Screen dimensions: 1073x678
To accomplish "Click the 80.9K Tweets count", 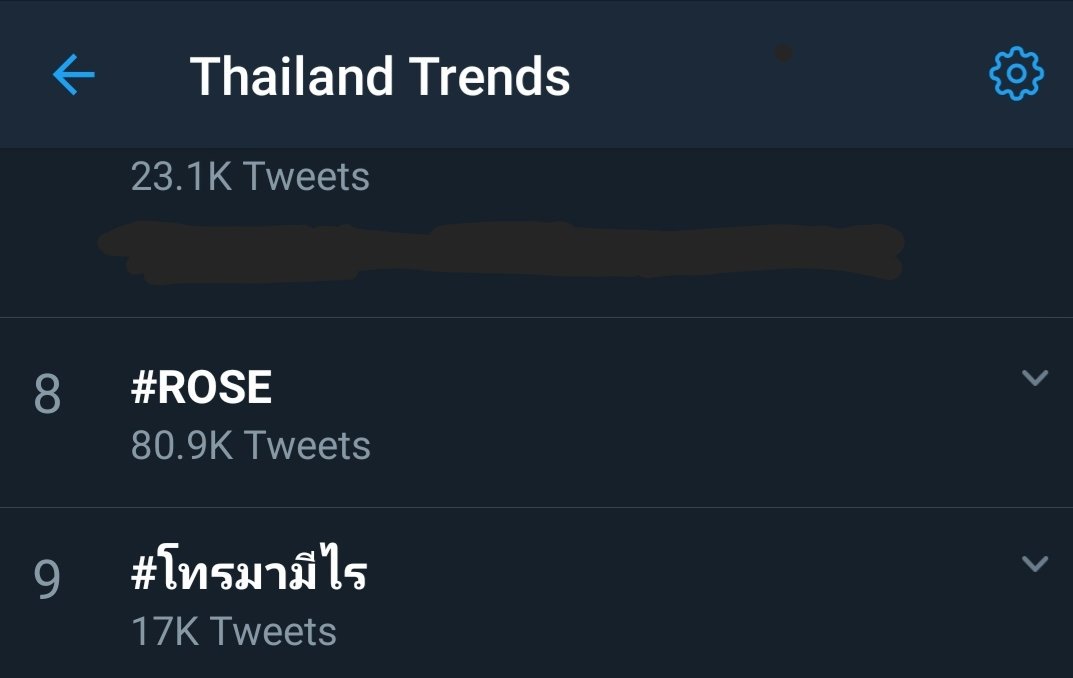I will pos(250,445).
